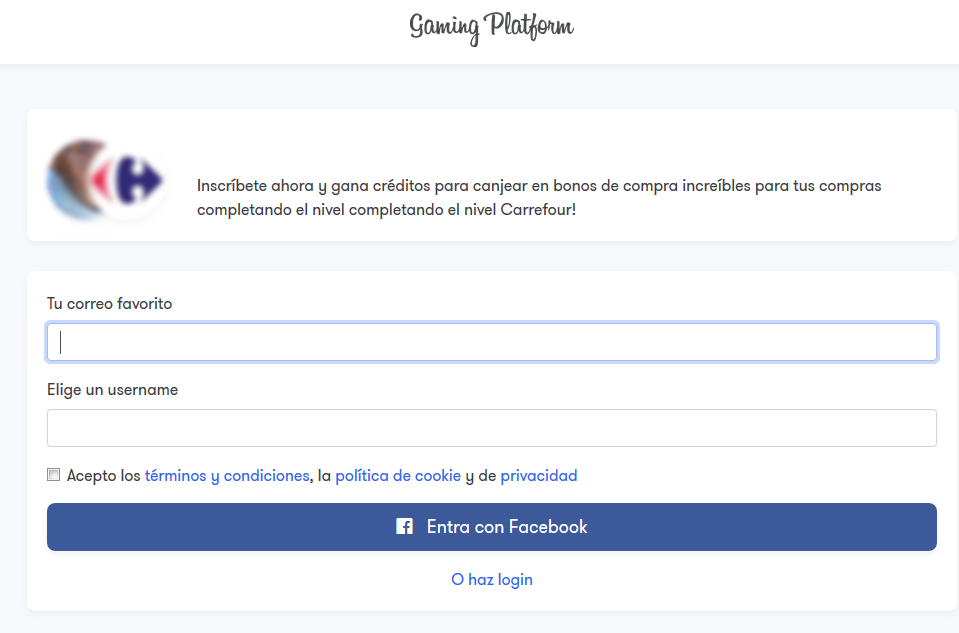The height and width of the screenshot is (633, 959).
Task: Focus the 'Tu correo favorito' email field
Action: (491, 342)
